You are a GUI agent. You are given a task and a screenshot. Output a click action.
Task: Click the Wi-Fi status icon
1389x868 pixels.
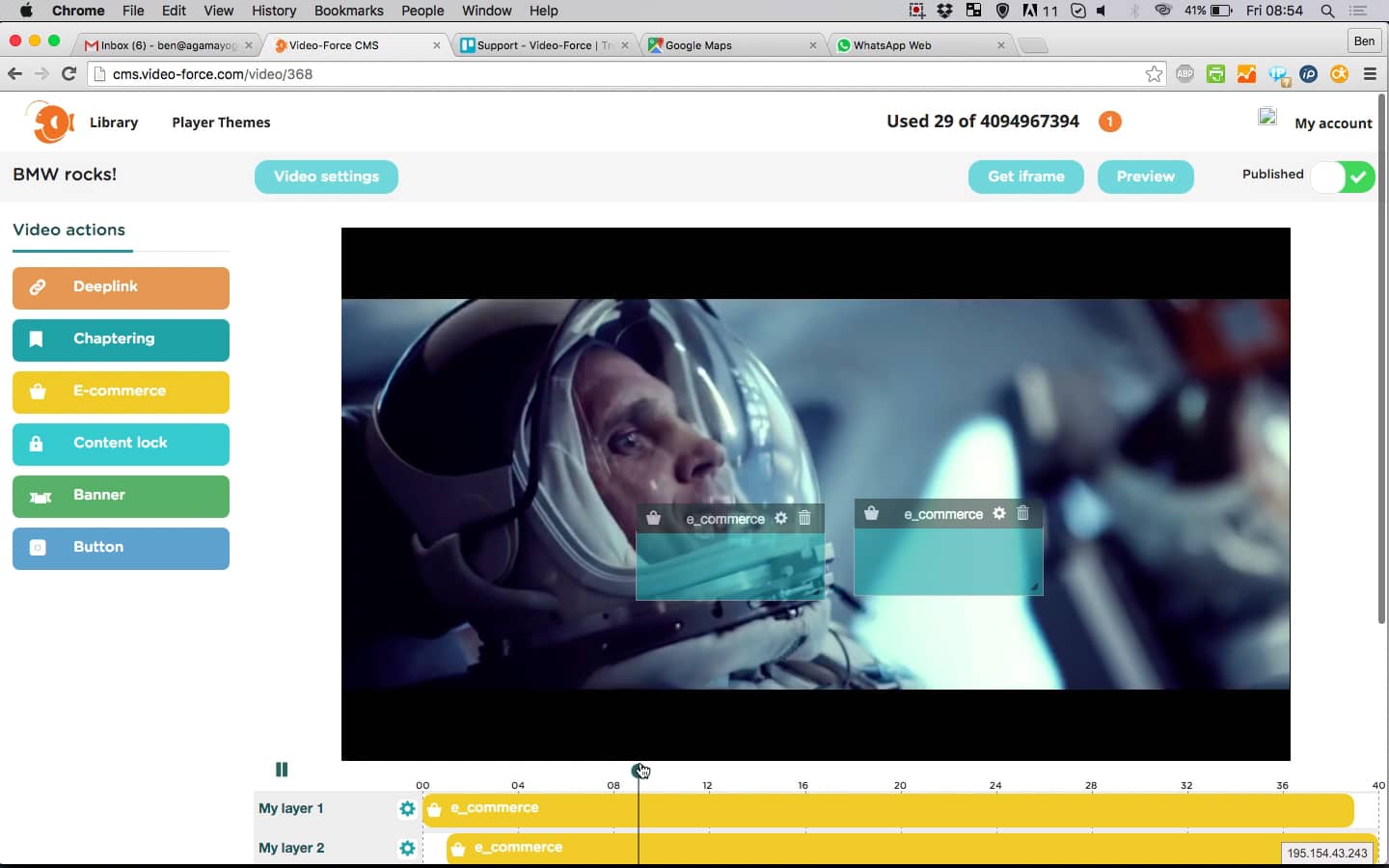pos(1162,11)
